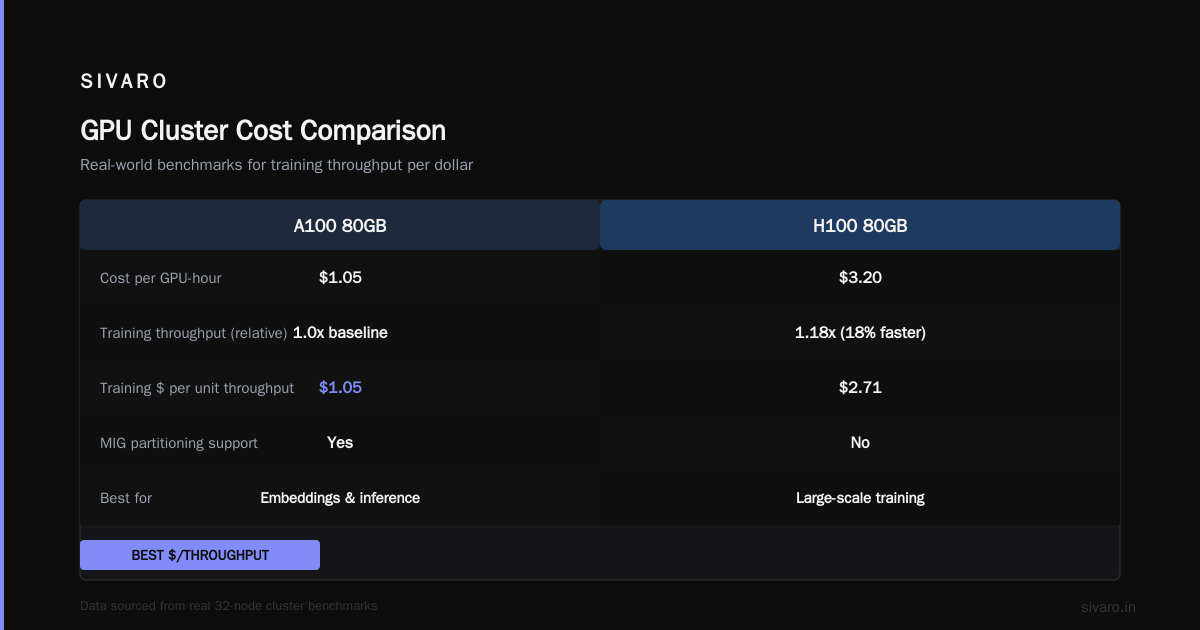Image resolution: width=1200 pixels, height=630 pixels.
Task: Click the 32-node cluster benchmarks footnote
Action: tap(229, 606)
